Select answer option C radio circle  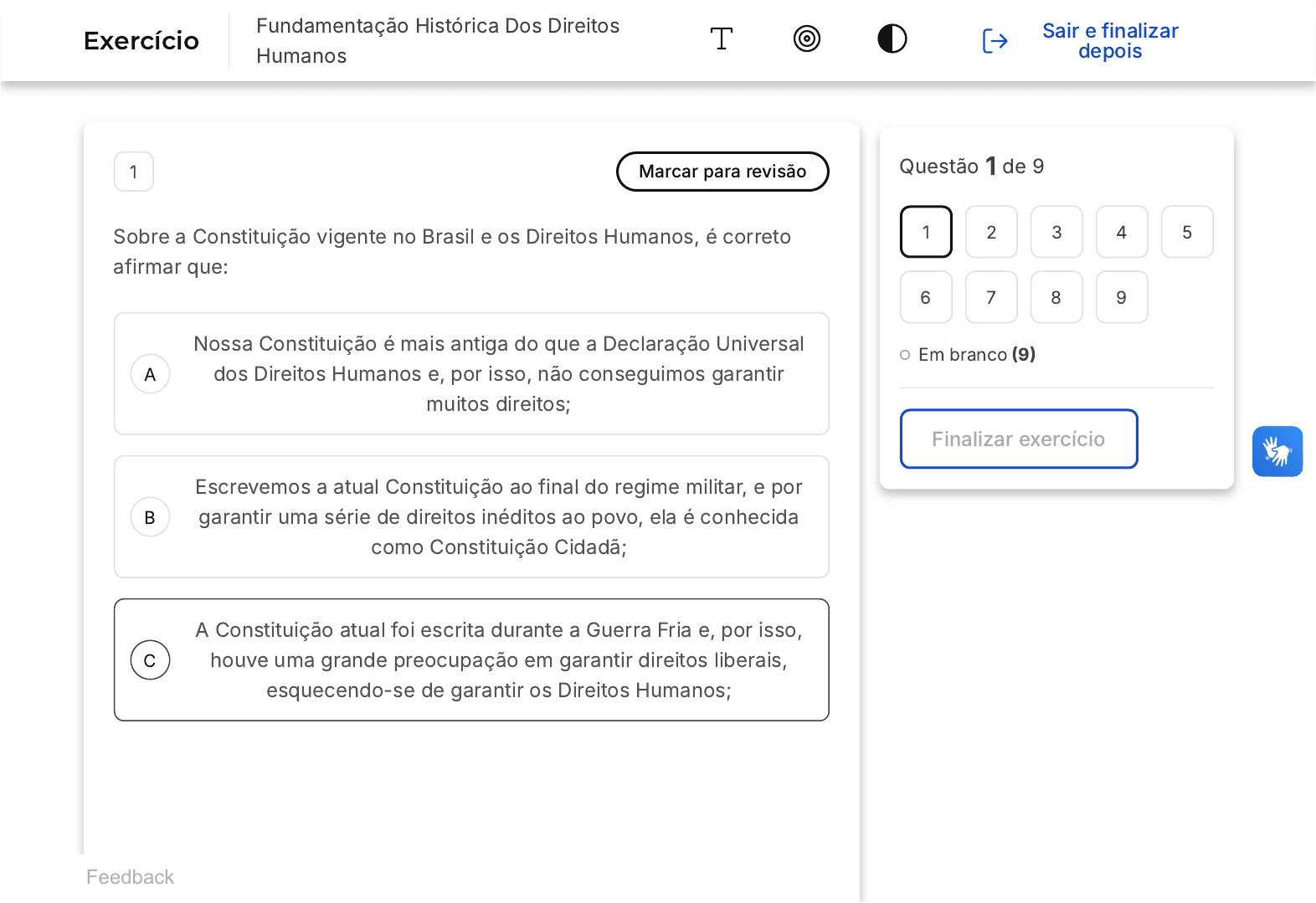(x=151, y=660)
